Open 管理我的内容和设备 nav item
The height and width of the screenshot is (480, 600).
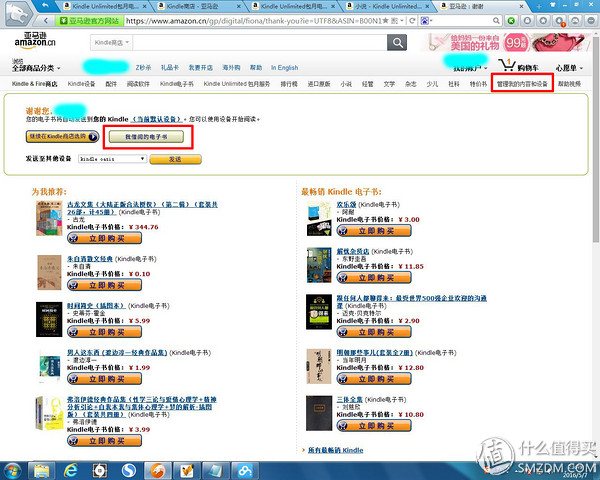[522, 84]
